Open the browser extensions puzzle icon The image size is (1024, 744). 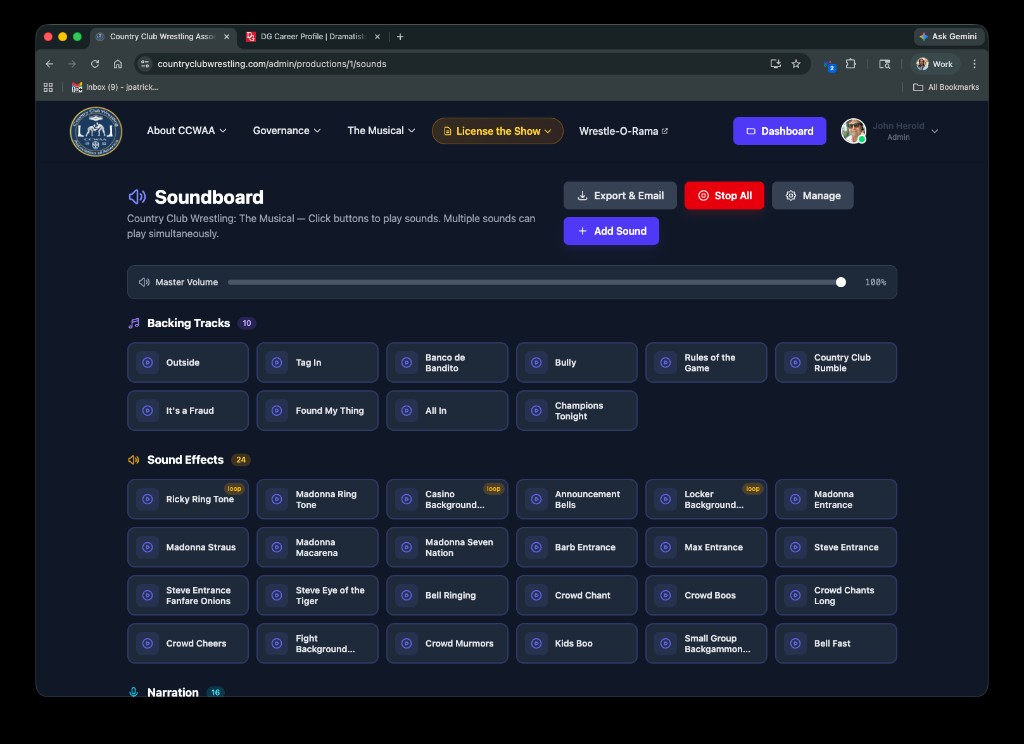tap(850, 64)
